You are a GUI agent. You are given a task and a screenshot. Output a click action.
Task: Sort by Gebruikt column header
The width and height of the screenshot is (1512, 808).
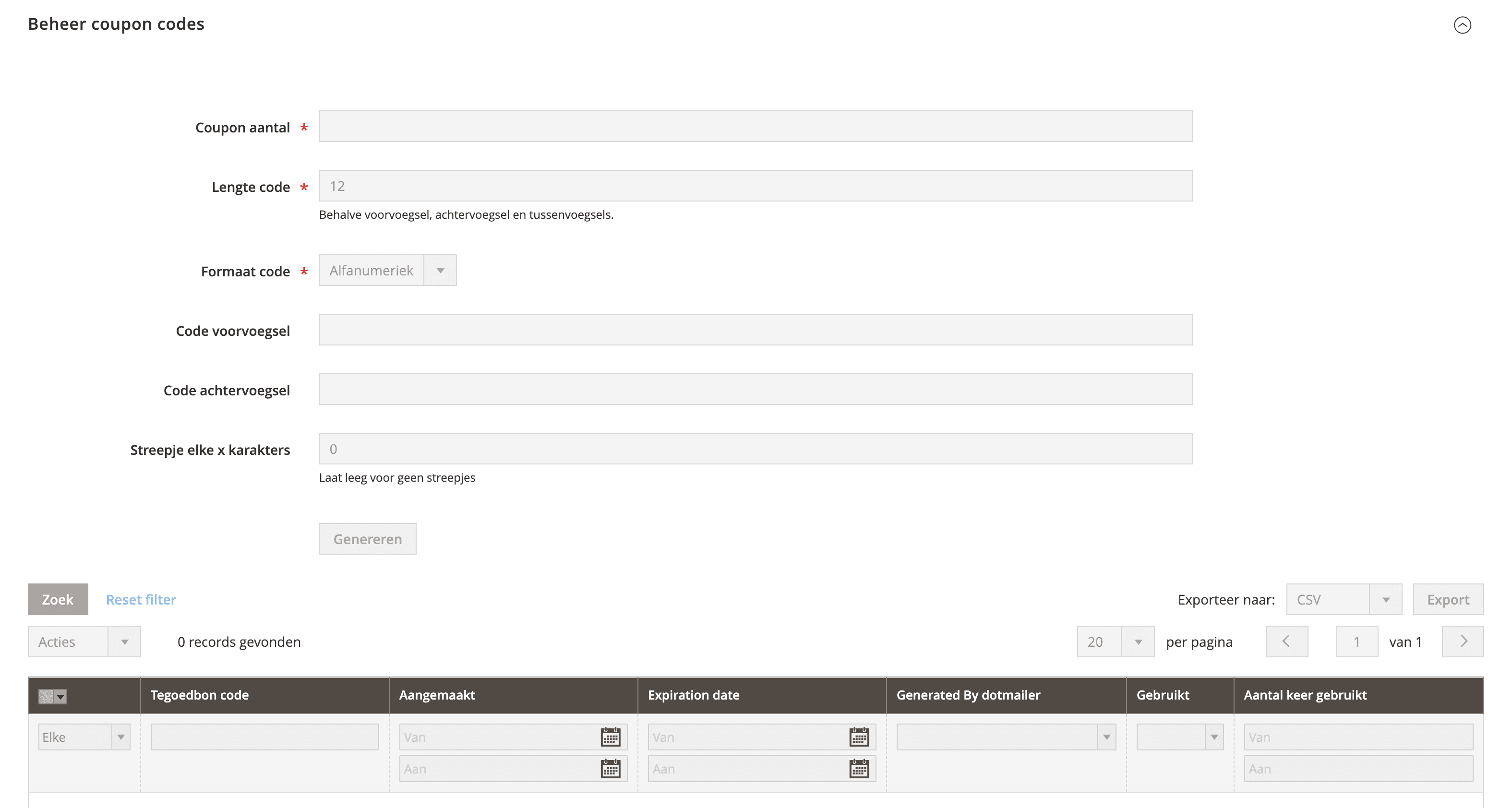pyautogui.click(x=1180, y=695)
